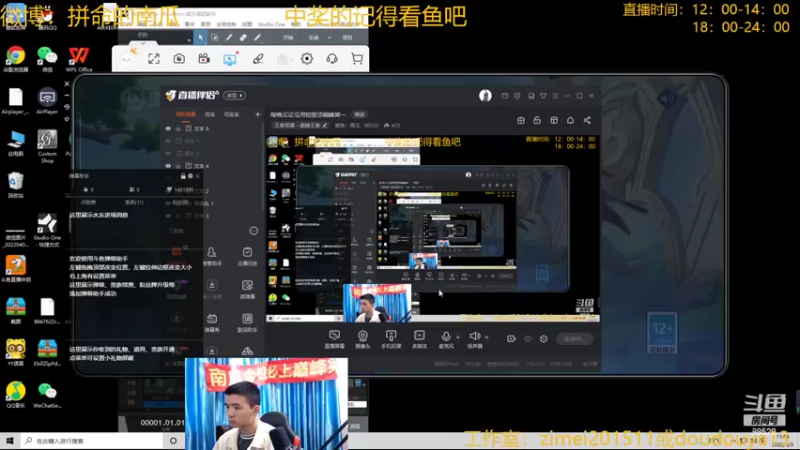This screenshot has height=450, width=800.
Task: Toggle preview eye icon next to settings gear
Action: [x=528, y=339]
